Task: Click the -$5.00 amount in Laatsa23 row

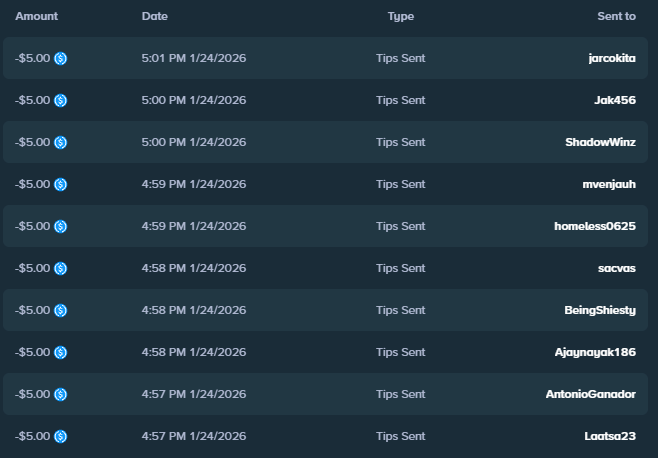Action: 32,436
